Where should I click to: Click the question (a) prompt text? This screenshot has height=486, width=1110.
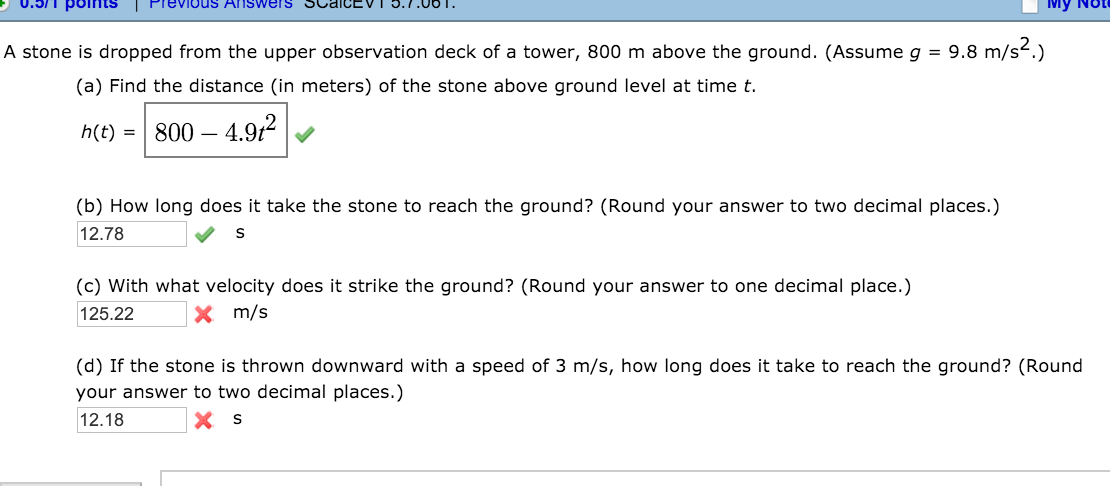pyautogui.click(x=416, y=86)
